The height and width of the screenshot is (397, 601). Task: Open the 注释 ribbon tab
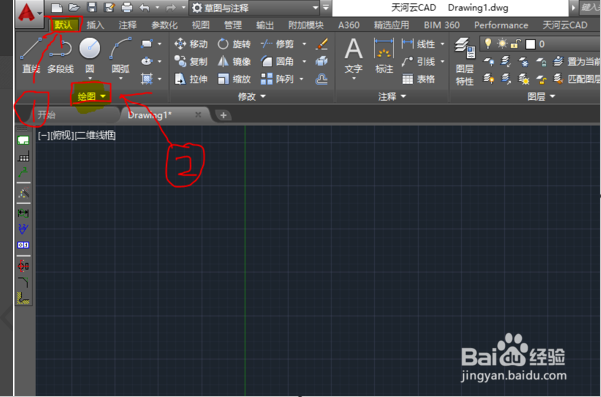(128, 25)
